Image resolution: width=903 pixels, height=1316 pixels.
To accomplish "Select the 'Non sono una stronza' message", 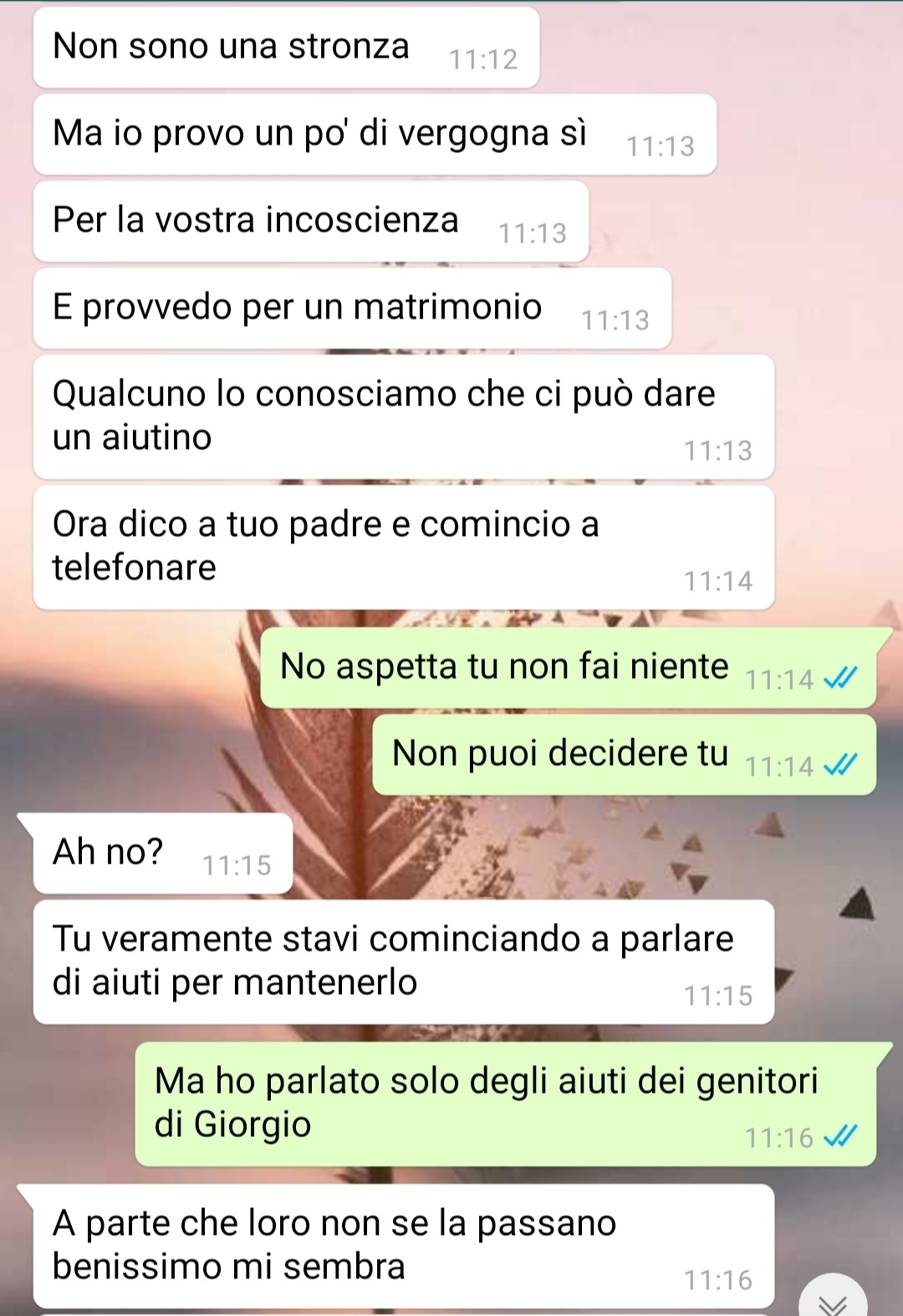I will 286,47.
